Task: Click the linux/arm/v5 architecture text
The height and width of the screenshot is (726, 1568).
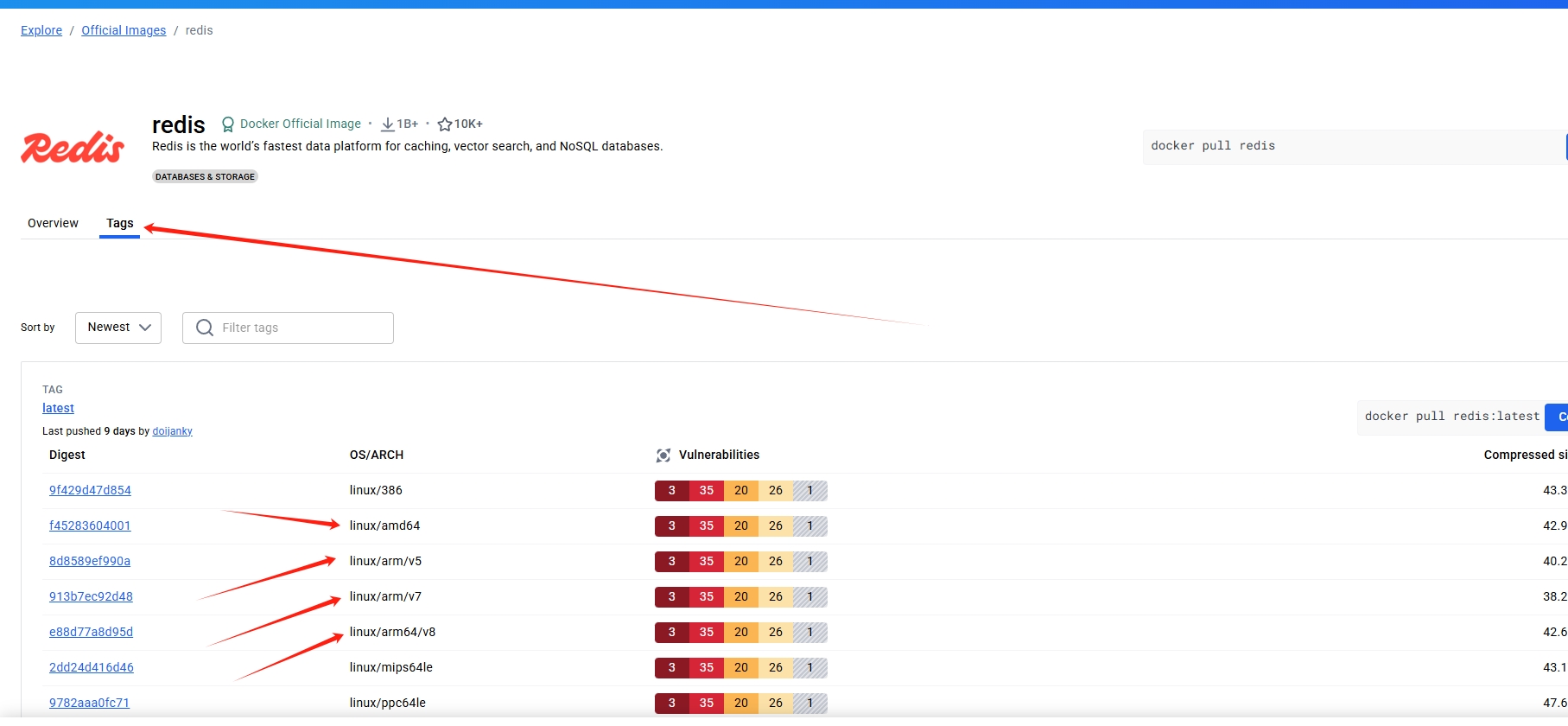Action: [385, 561]
